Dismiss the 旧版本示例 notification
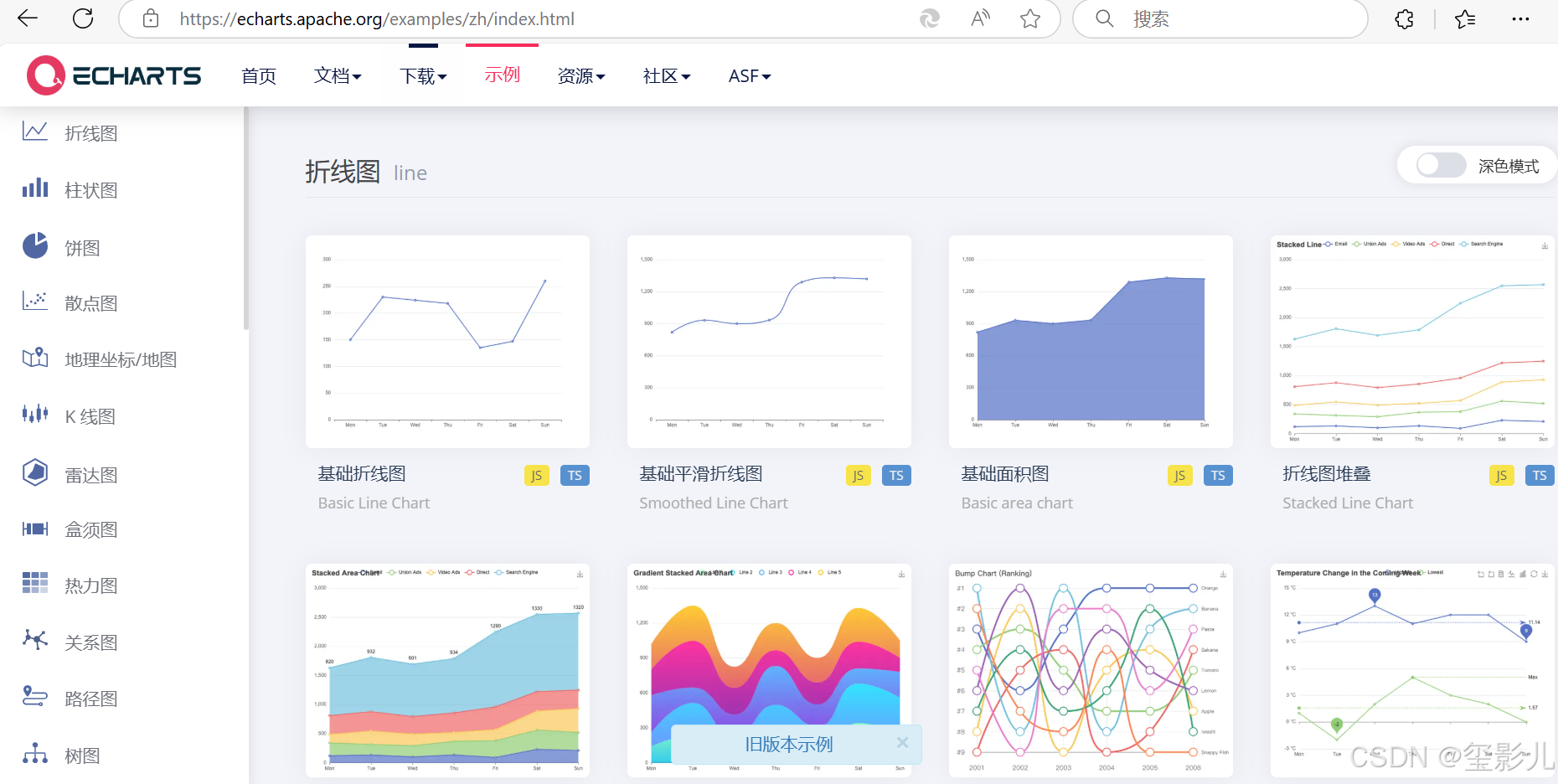 click(x=902, y=742)
